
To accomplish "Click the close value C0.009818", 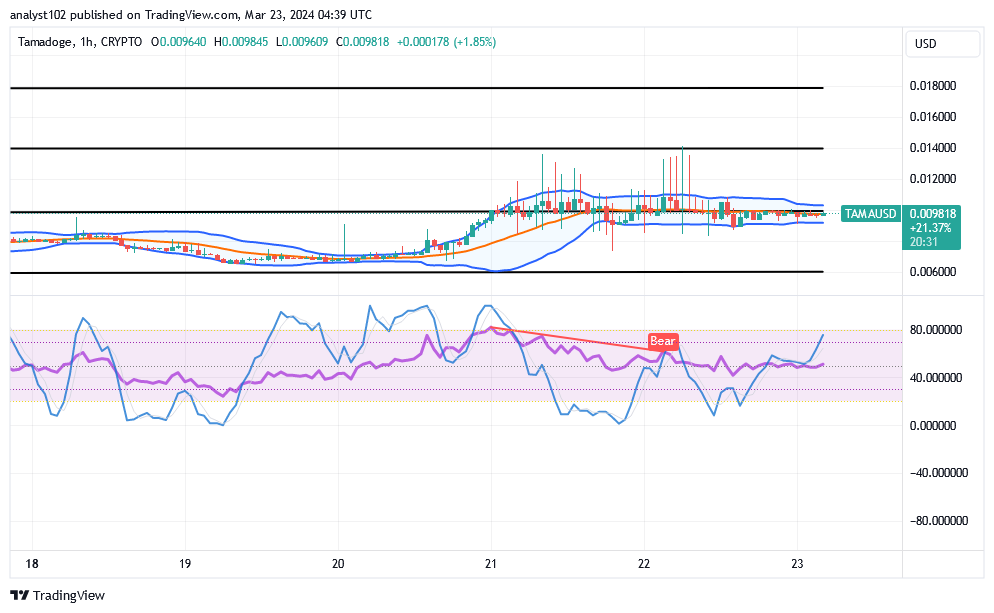I will tap(363, 42).
